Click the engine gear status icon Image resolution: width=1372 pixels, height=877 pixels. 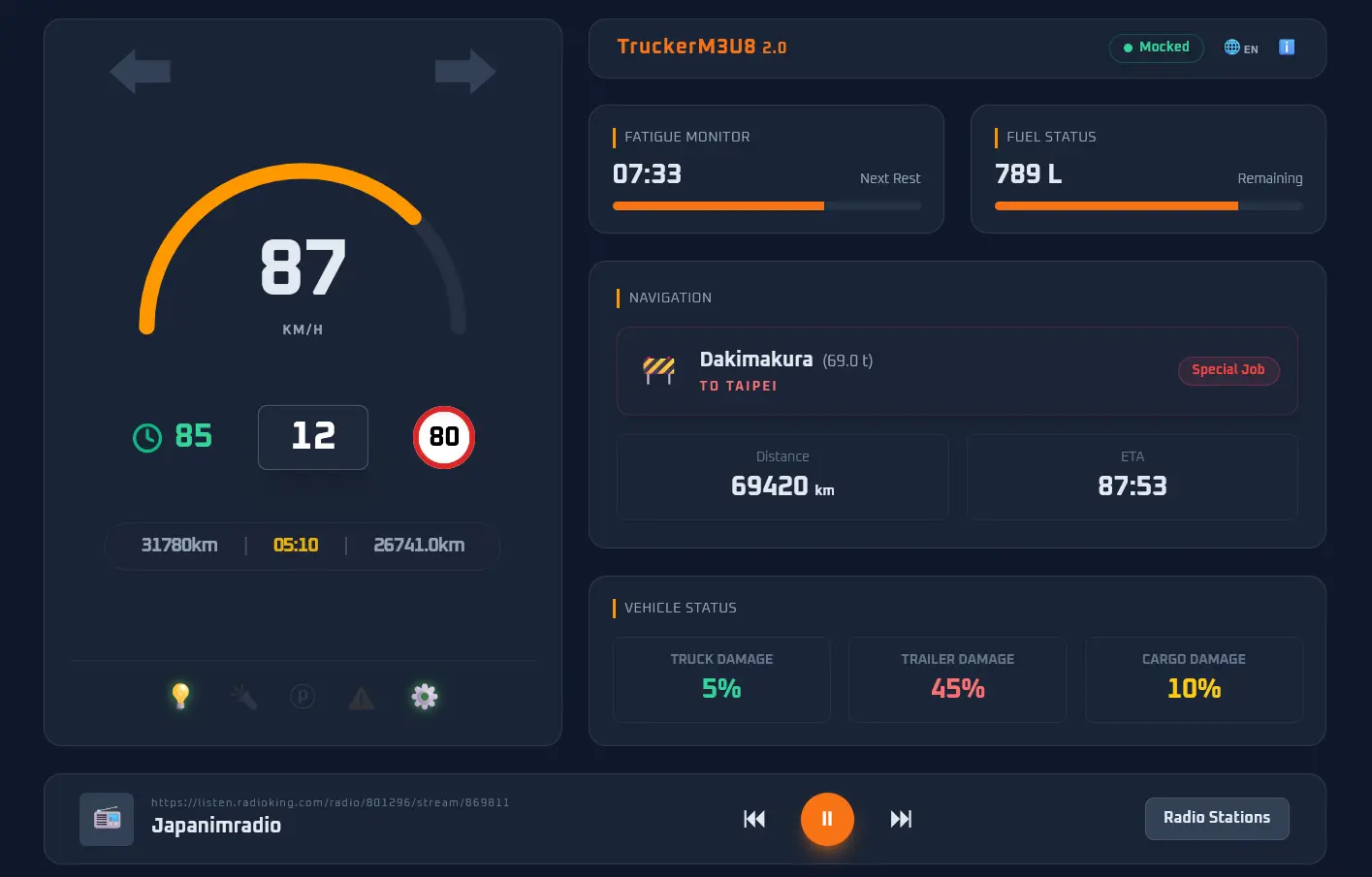pos(425,697)
